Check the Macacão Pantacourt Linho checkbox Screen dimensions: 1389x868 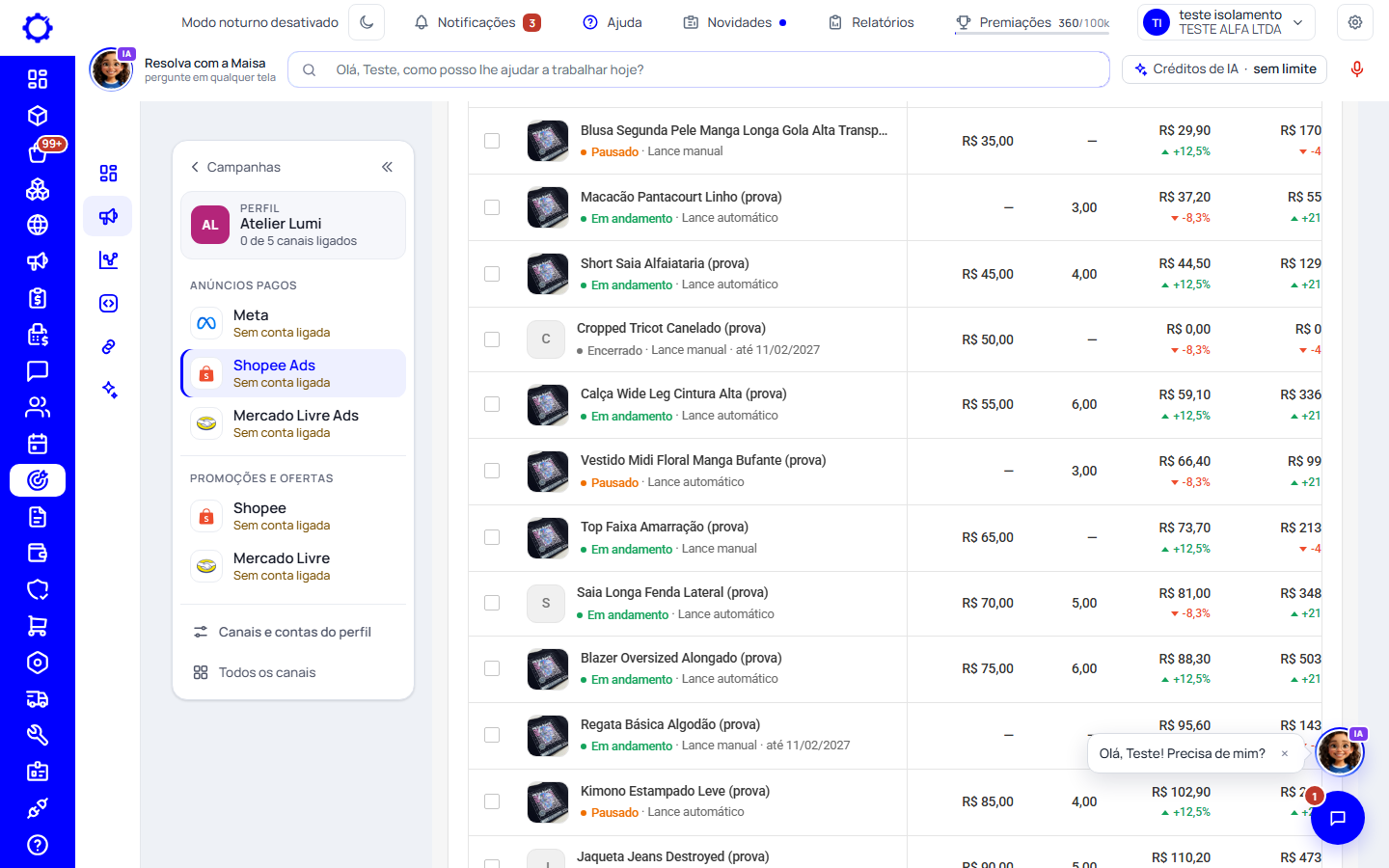point(492,207)
